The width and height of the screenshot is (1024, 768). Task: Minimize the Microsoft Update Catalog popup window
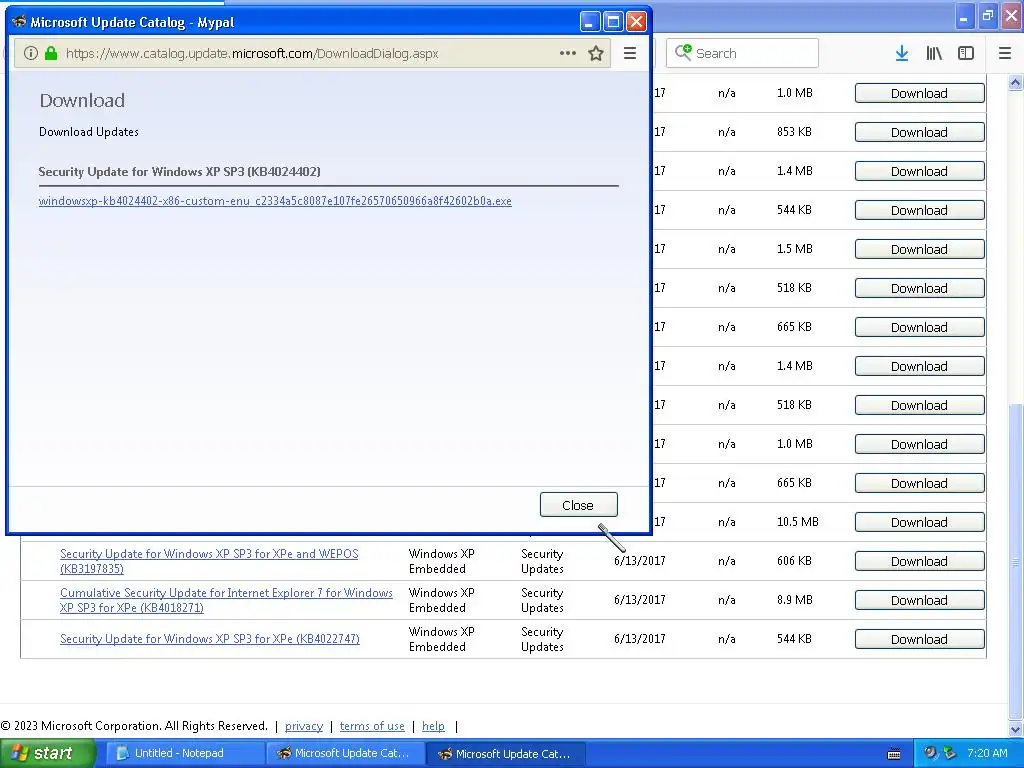[x=590, y=22]
